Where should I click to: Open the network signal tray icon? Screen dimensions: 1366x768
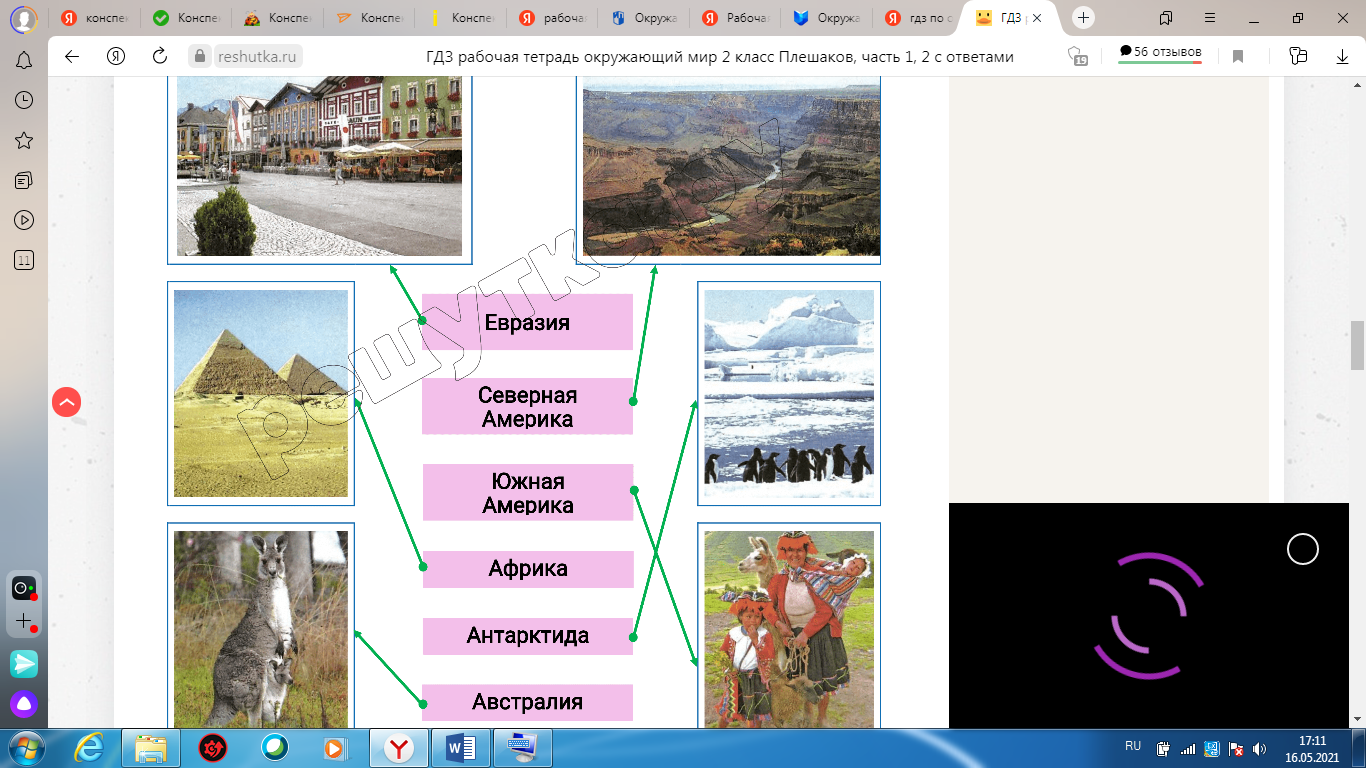[x=1188, y=748]
